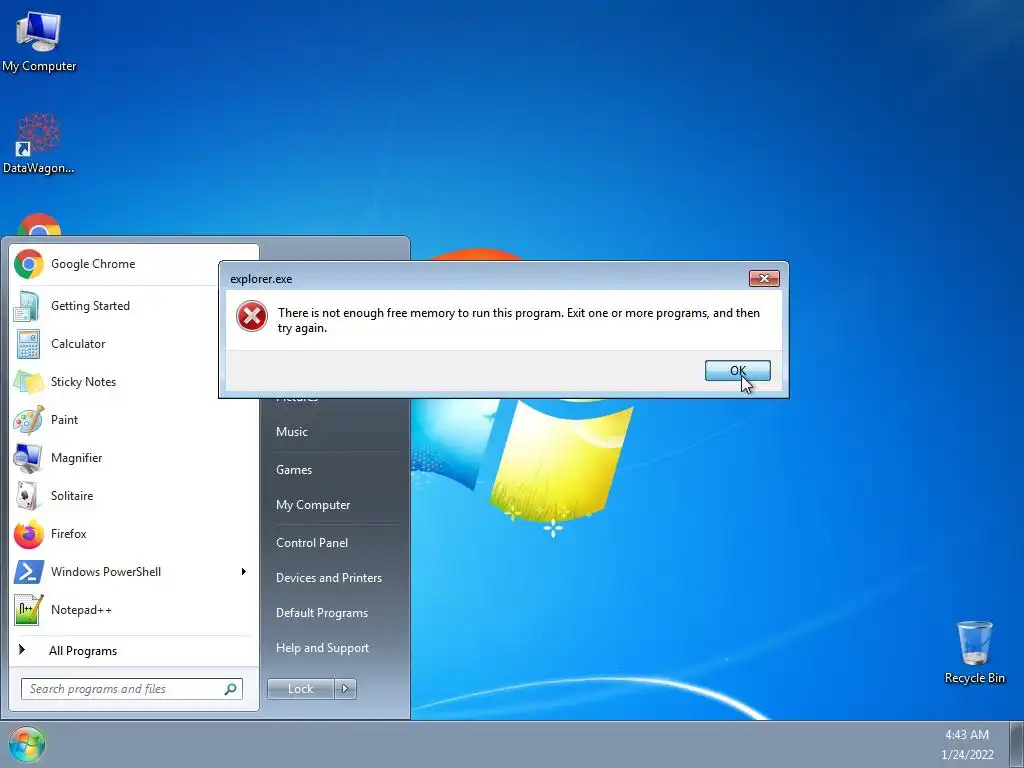Image resolution: width=1024 pixels, height=768 pixels.
Task: Open Devices and Printers
Action: (328, 578)
